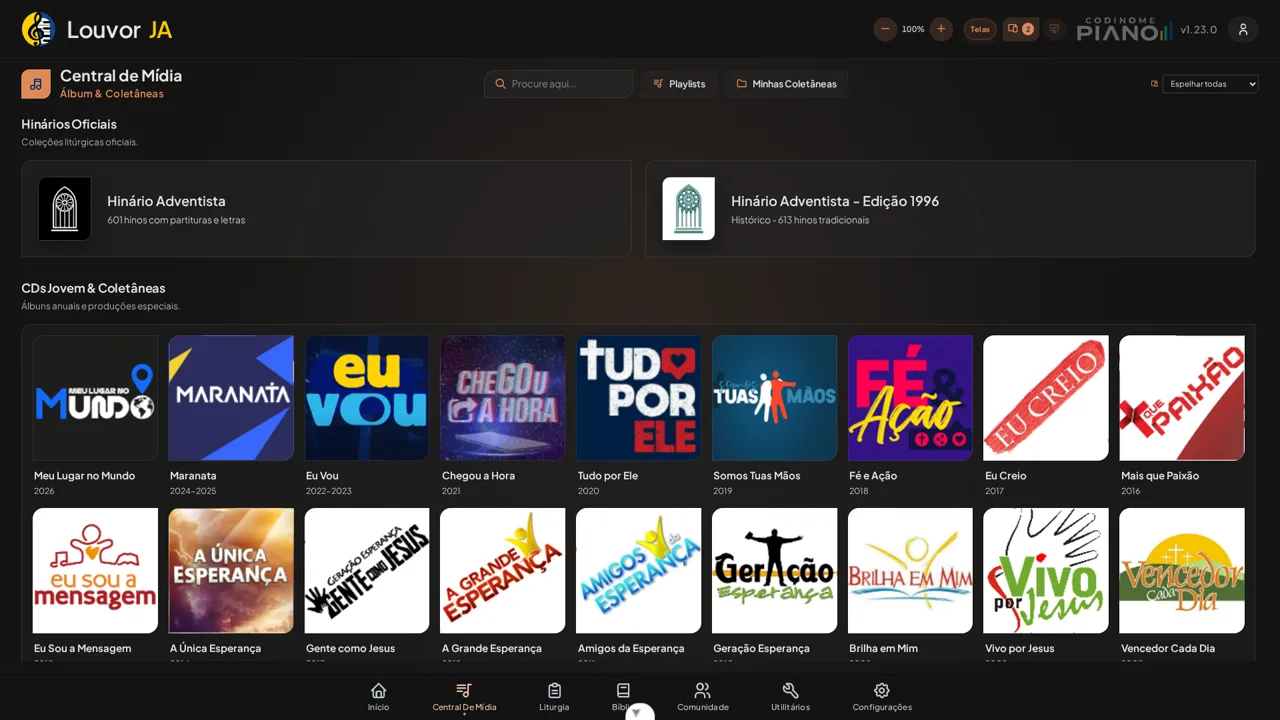Open the Telas button
The height and width of the screenshot is (720, 1280).
[980, 29]
